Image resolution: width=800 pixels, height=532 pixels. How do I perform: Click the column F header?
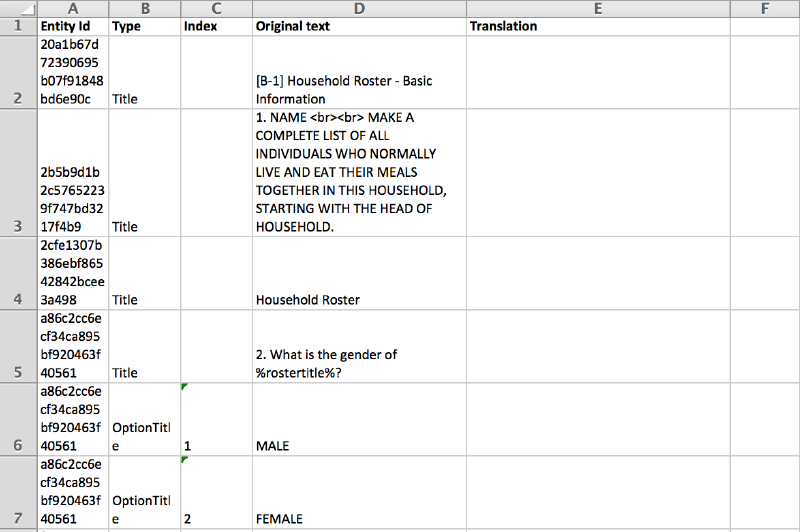764,8
